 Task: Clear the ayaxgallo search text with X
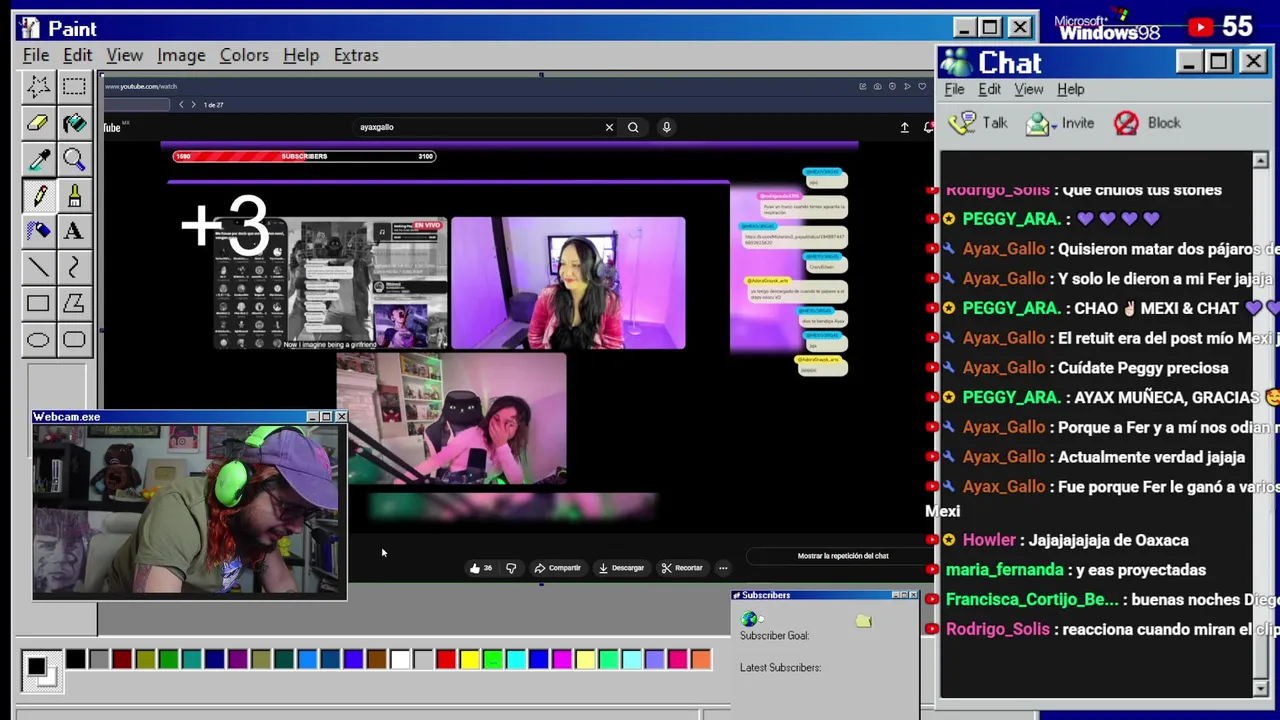(609, 127)
